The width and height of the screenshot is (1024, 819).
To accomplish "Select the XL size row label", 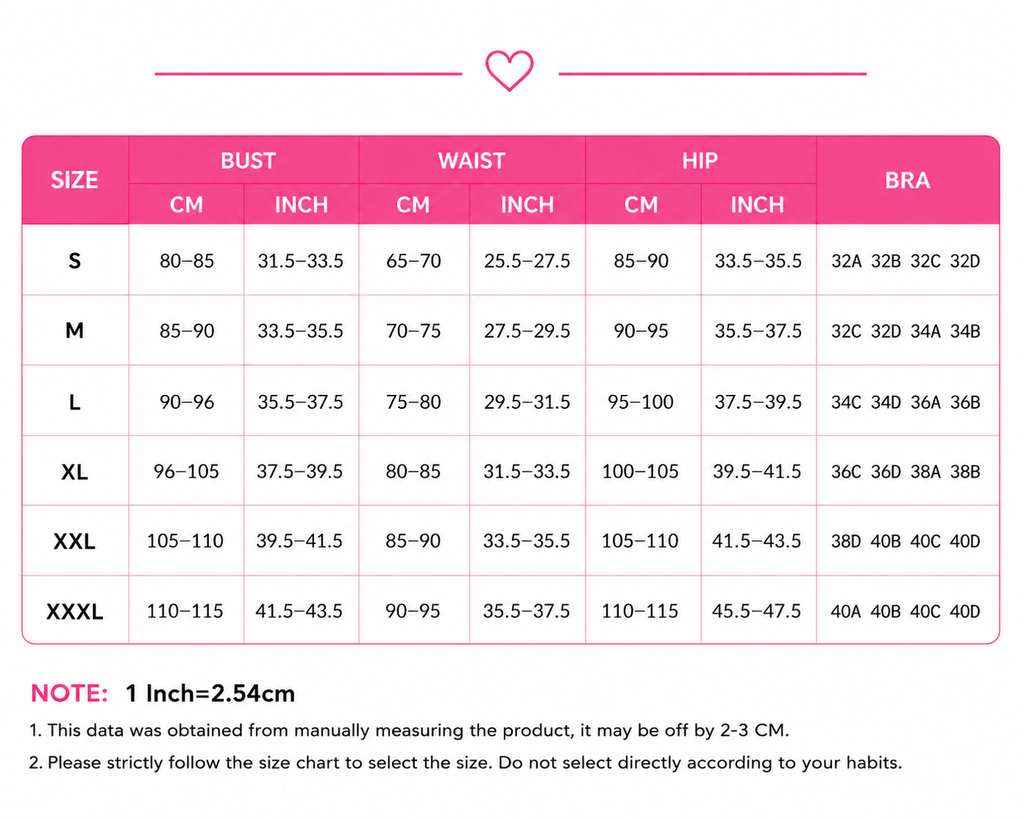I will pyautogui.click(x=75, y=471).
